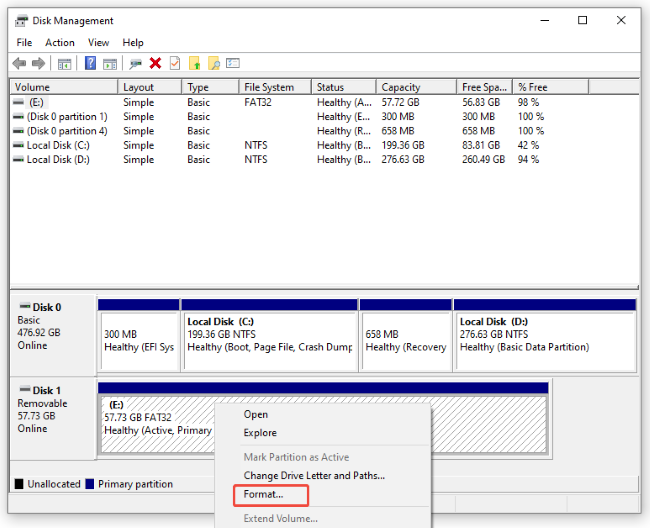Image resolution: width=650 pixels, height=528 pixels.
Task: Select the 300 MB EFI System partition block
Action: [139, 335]
